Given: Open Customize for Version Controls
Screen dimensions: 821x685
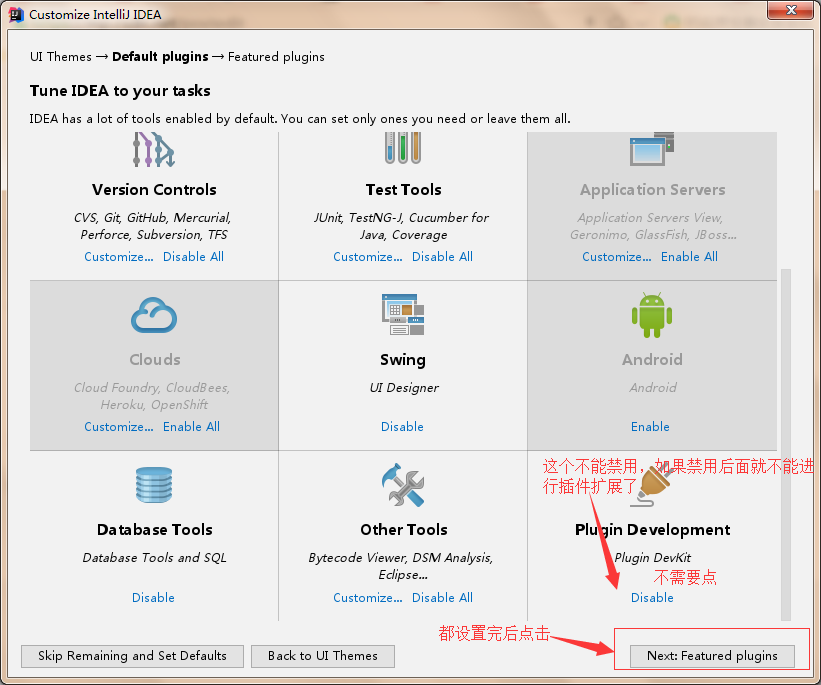Looking at the screenshot, I should tap(119, 257).
